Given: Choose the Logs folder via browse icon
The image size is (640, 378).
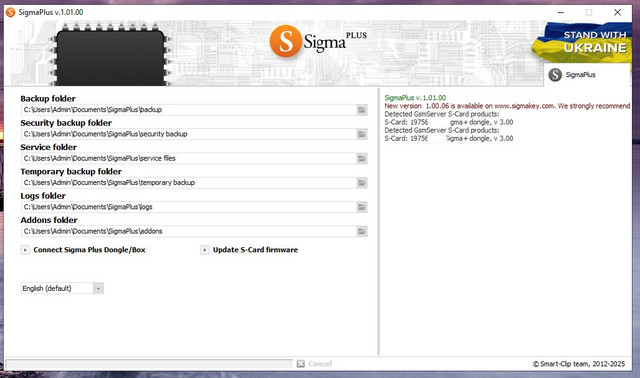Looking at the screenshot, I should pyautogui.click(x=362, y=207).
